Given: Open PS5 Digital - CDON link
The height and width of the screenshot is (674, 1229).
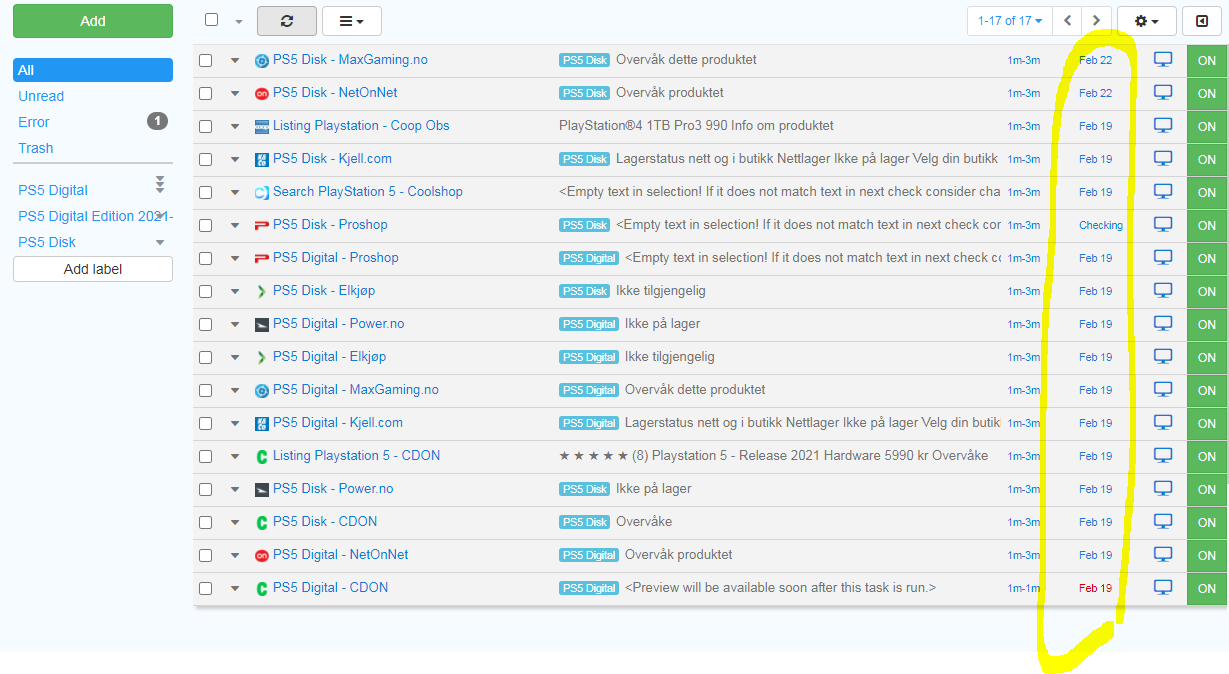Looking at the screenshot, I should (x=330, y=587).
